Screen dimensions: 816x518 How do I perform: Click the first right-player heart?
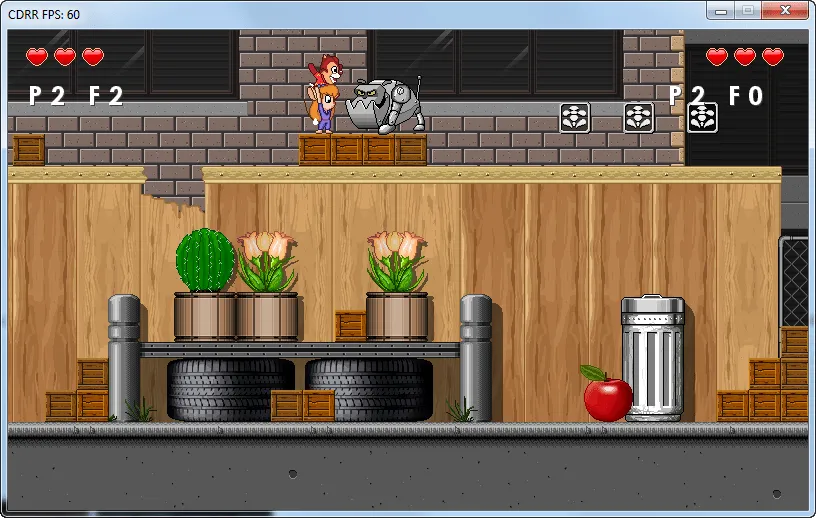click(x=717, y=56)
